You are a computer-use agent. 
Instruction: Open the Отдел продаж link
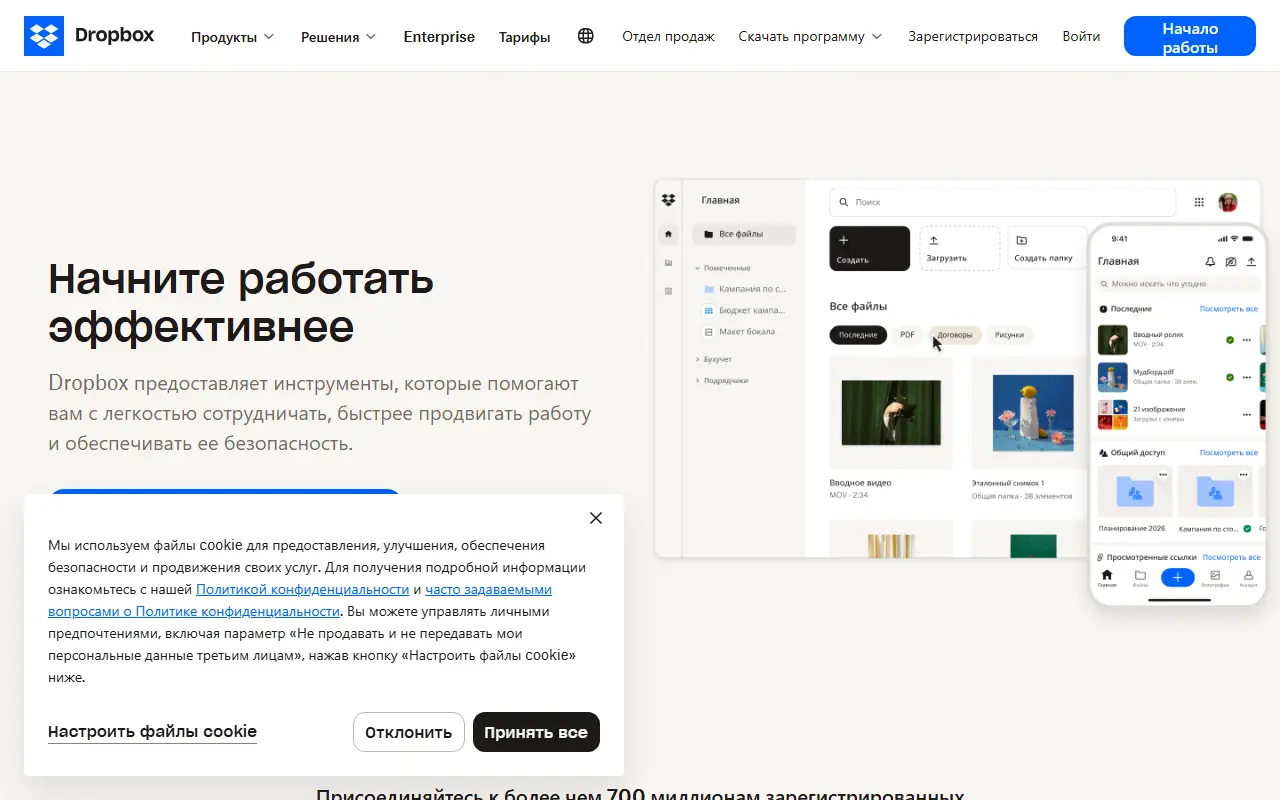coord(668,36)
